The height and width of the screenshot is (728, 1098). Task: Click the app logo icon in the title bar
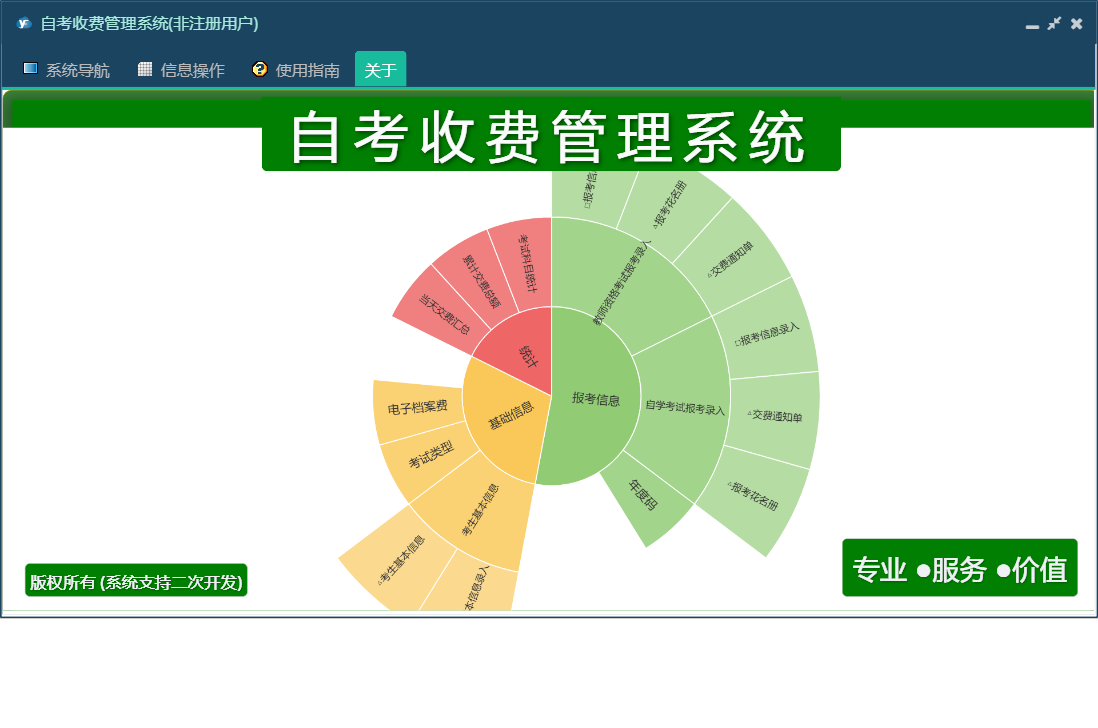[24, 23]
